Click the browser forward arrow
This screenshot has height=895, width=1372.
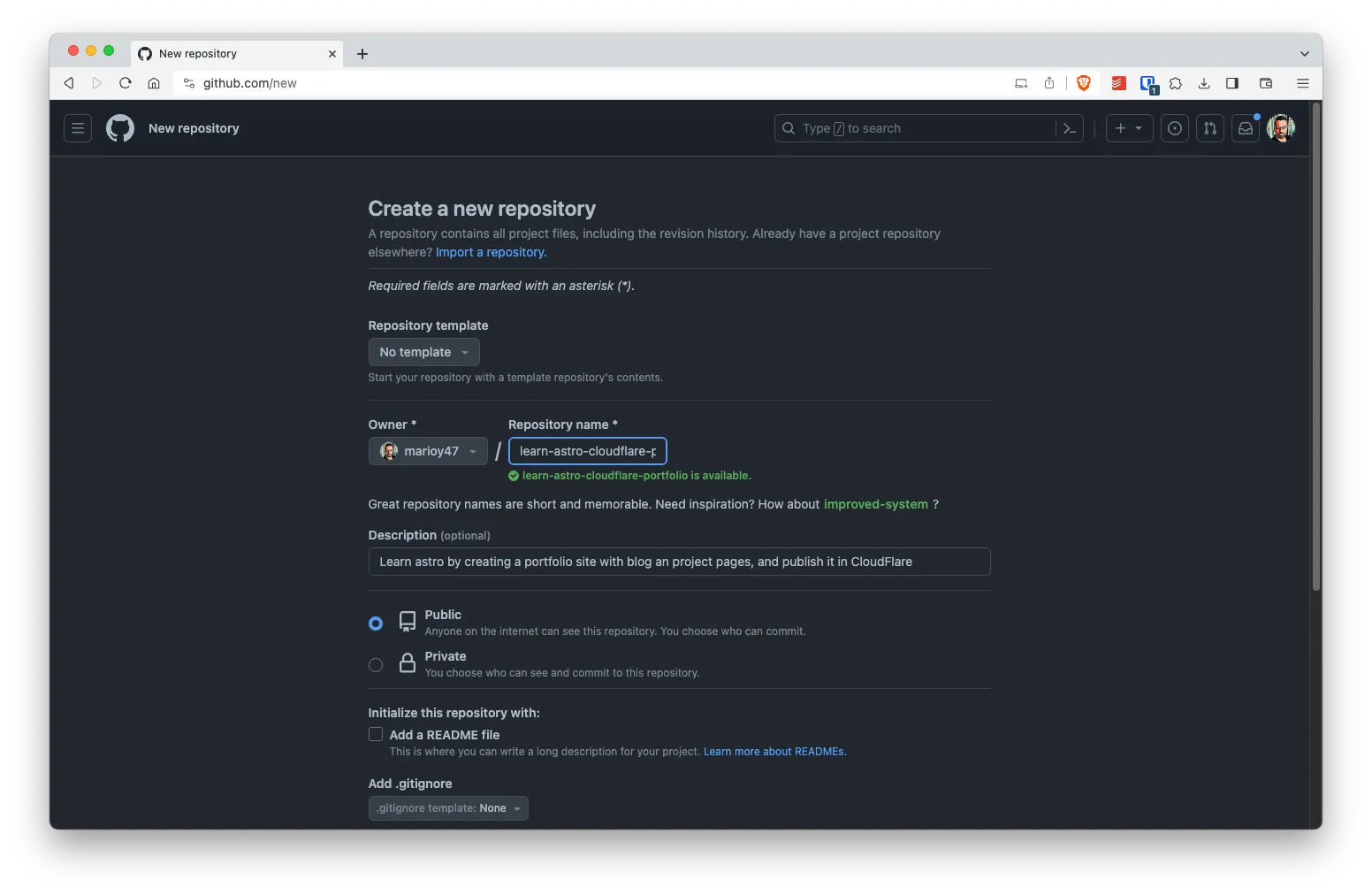point(97,83)
